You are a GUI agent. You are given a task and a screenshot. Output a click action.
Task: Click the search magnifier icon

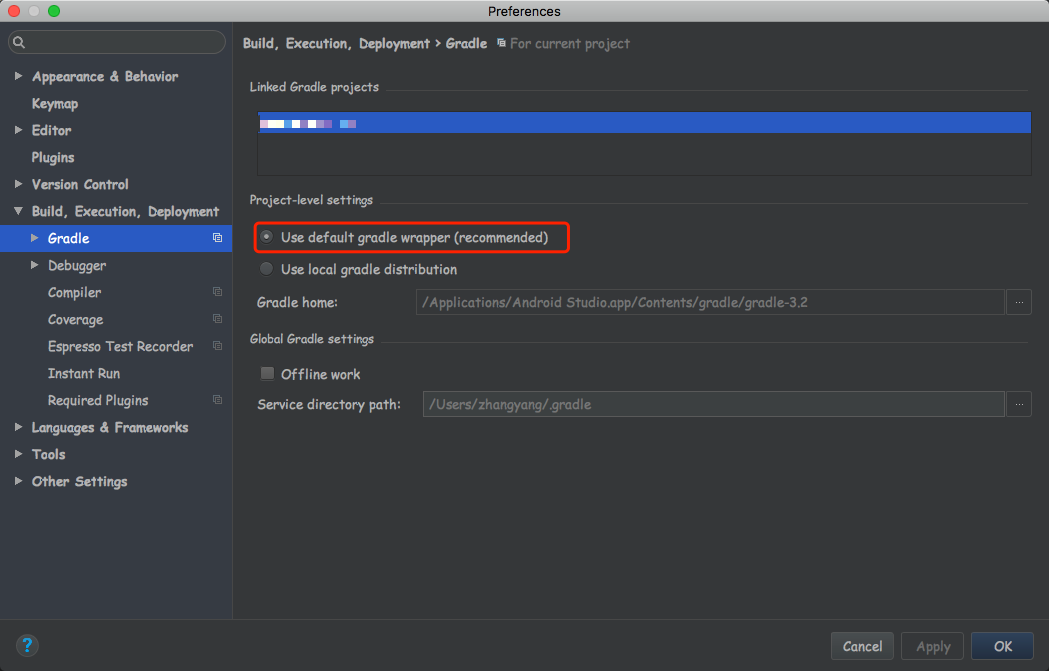tap(19, 42)
